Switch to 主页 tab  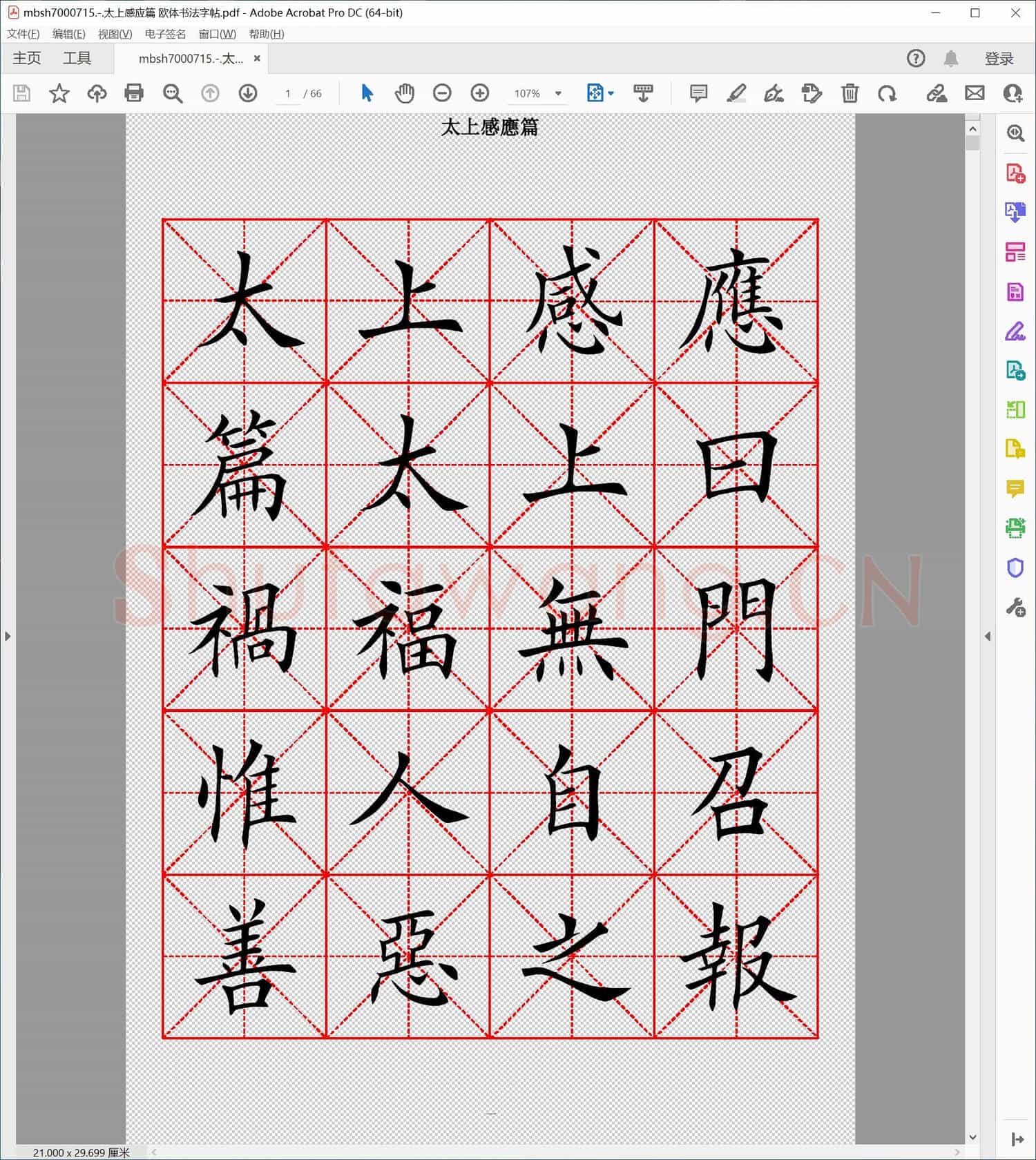click(27, 59)
